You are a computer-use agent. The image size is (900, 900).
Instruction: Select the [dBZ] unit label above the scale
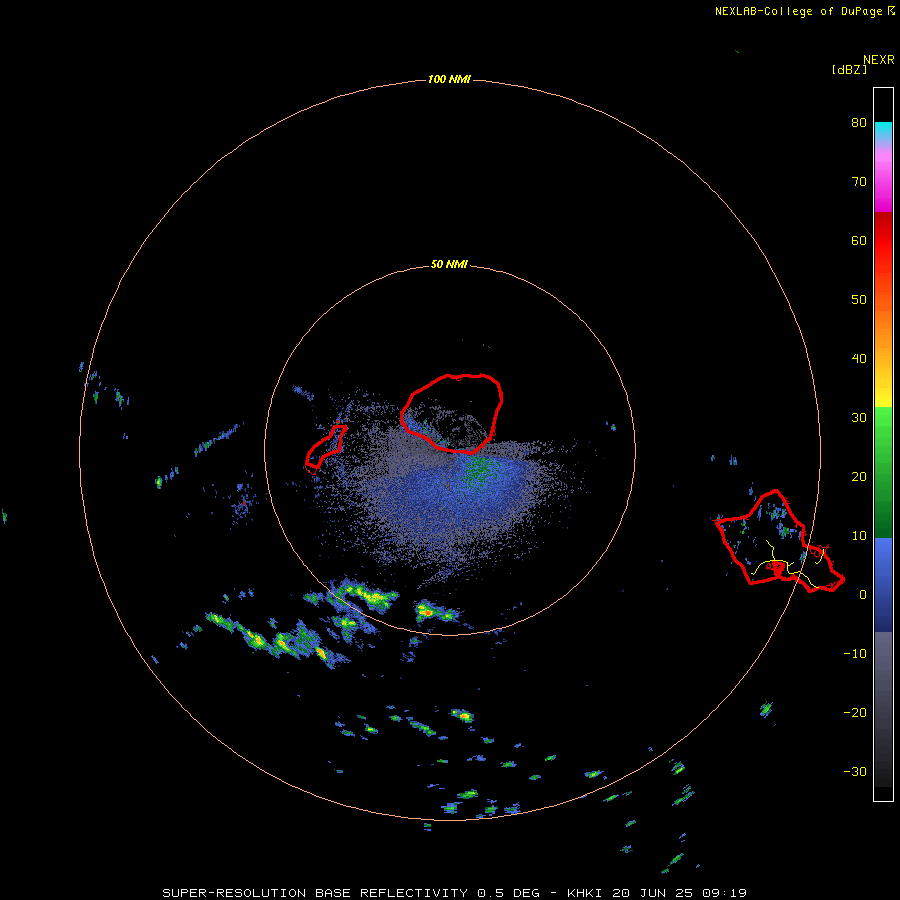[x=849, y=70]
